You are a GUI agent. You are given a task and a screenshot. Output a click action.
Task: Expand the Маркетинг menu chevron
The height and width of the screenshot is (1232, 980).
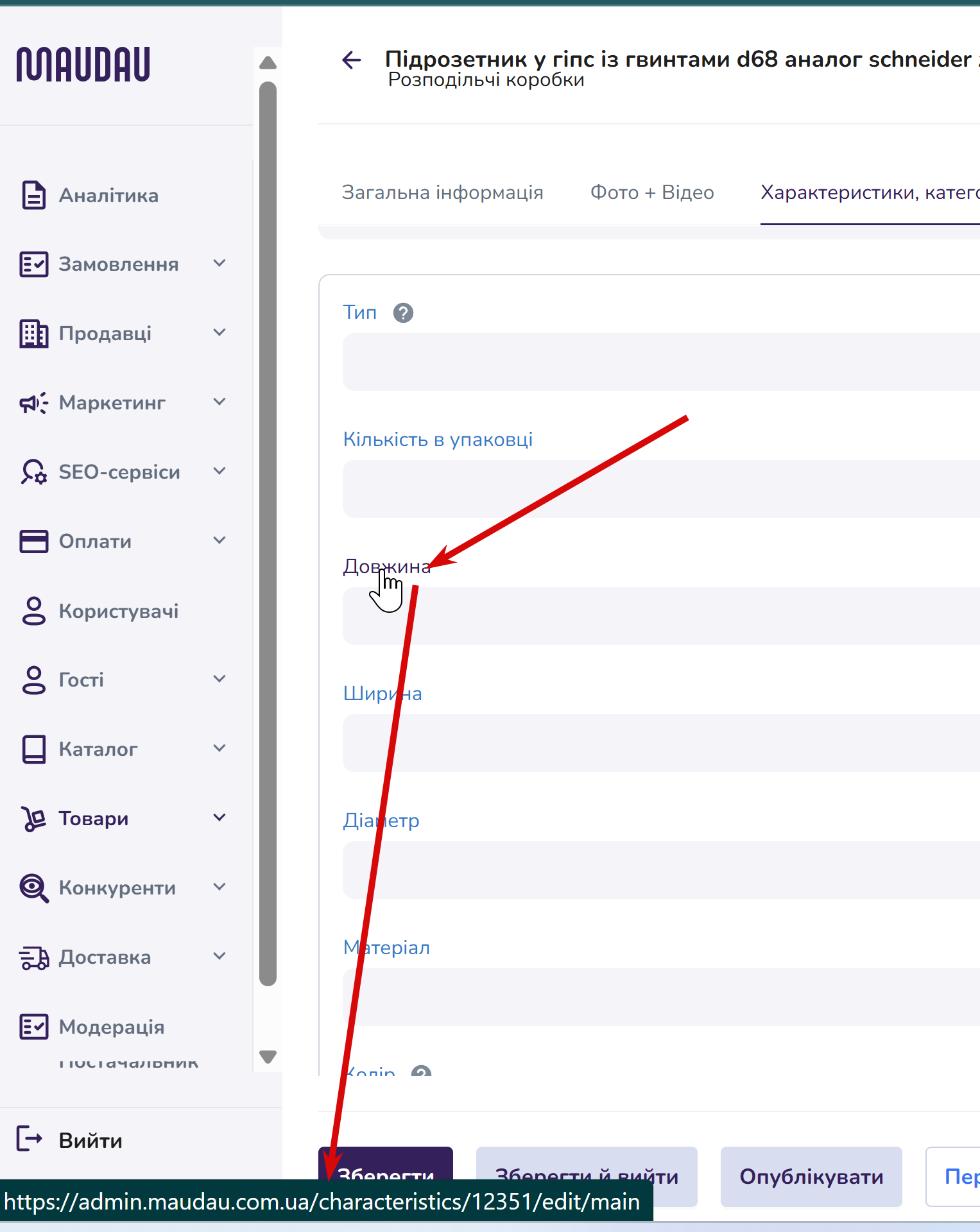pos(219,402)
